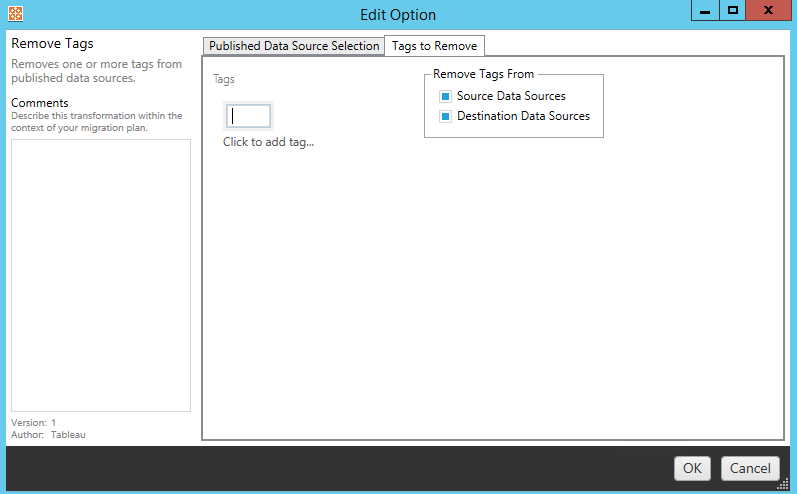The width and height of the screenshot is (797, 494).
Task: Click Cancel to discard changes
Action: (749, 468)
